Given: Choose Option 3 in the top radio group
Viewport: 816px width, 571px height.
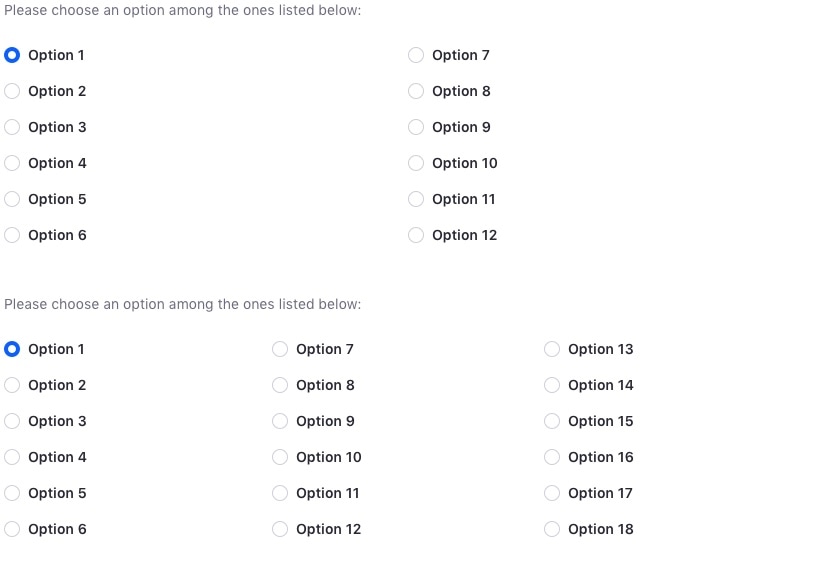Looking at the screenshot, I should click(12, 127).
